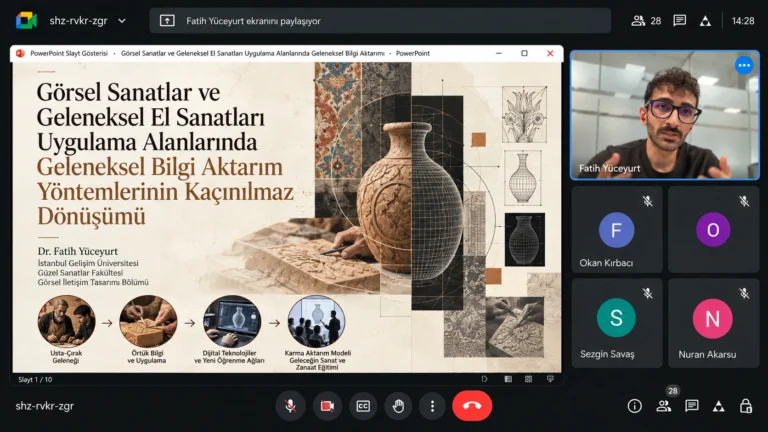Viewport: 768px width, 432px height.
Task: Open the activities icon at bottom right
Action: (719, 406)
